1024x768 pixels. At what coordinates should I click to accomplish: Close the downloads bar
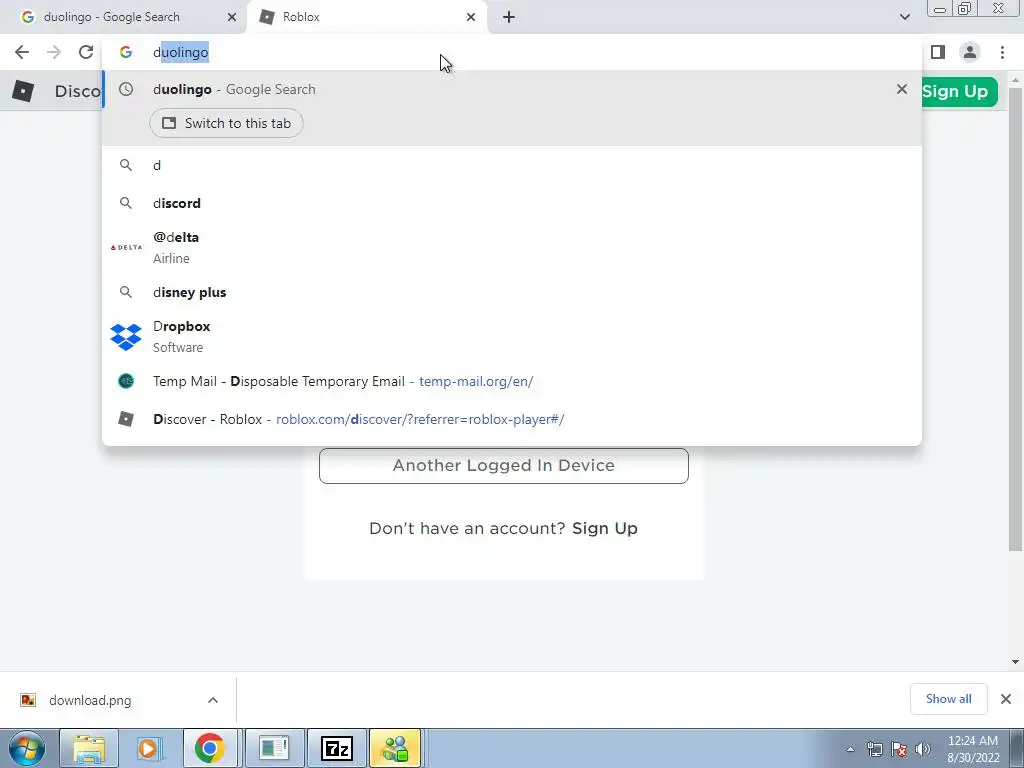tap(1006, 699)
